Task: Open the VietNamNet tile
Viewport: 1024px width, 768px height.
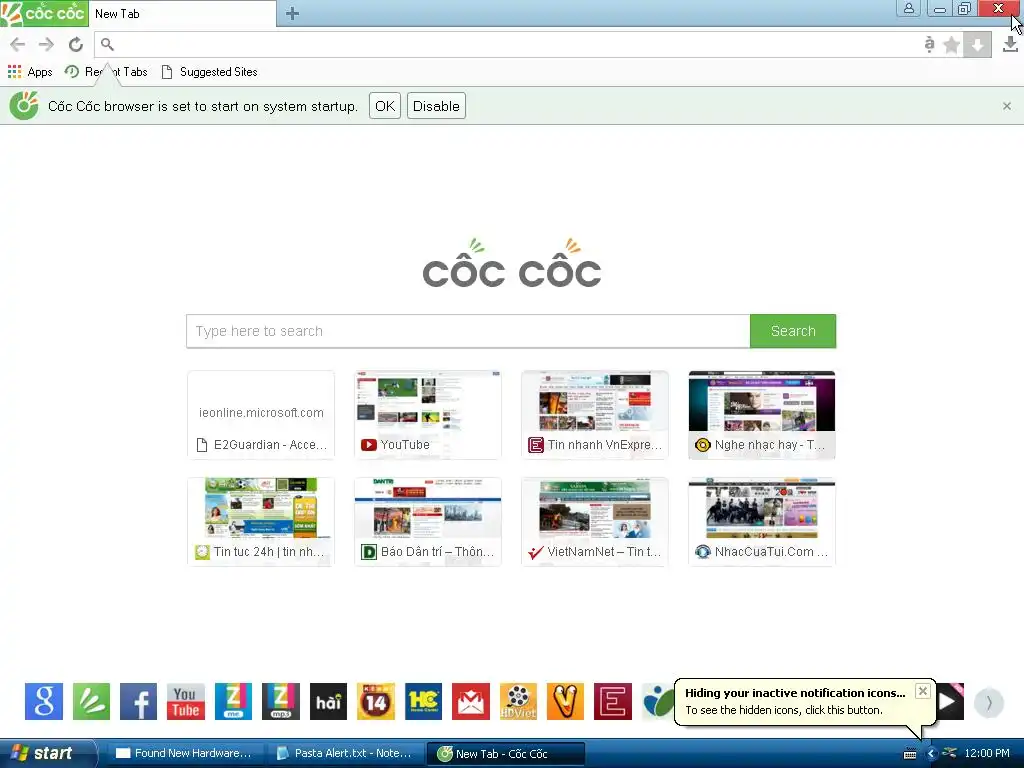Action: pyautogui.click(x=595, y=522)
